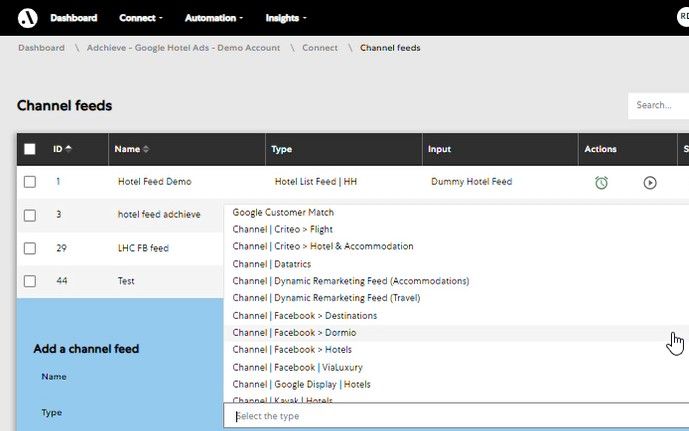Select Channel | Google Display | Hotels
This screenshot has height=431, width=689.
coord(301,384)
